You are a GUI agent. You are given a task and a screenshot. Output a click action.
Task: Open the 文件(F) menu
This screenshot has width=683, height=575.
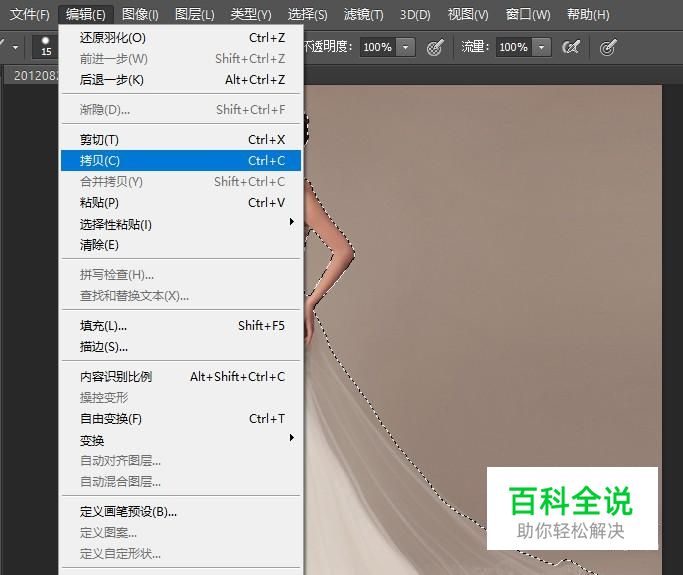pyautogui.click(x=30, y=15)
